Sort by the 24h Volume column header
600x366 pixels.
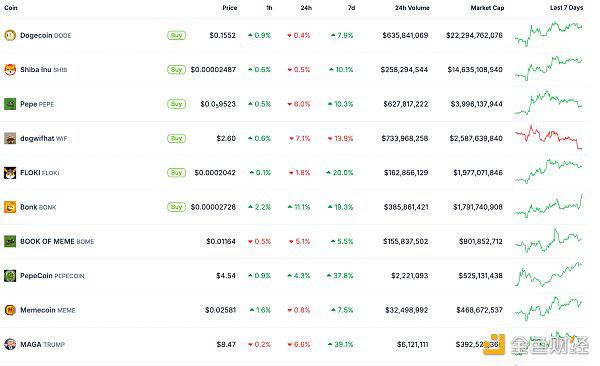click(412, 8)
